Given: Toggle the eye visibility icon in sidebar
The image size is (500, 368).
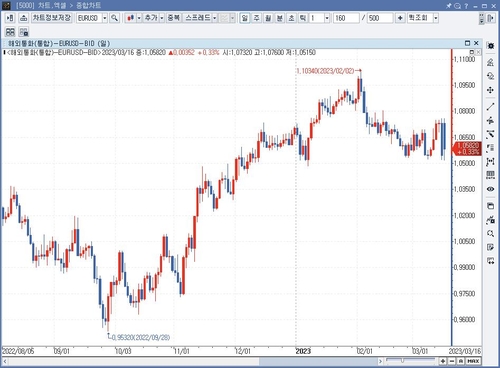Looking at the screenshot, I should (490, 189).
